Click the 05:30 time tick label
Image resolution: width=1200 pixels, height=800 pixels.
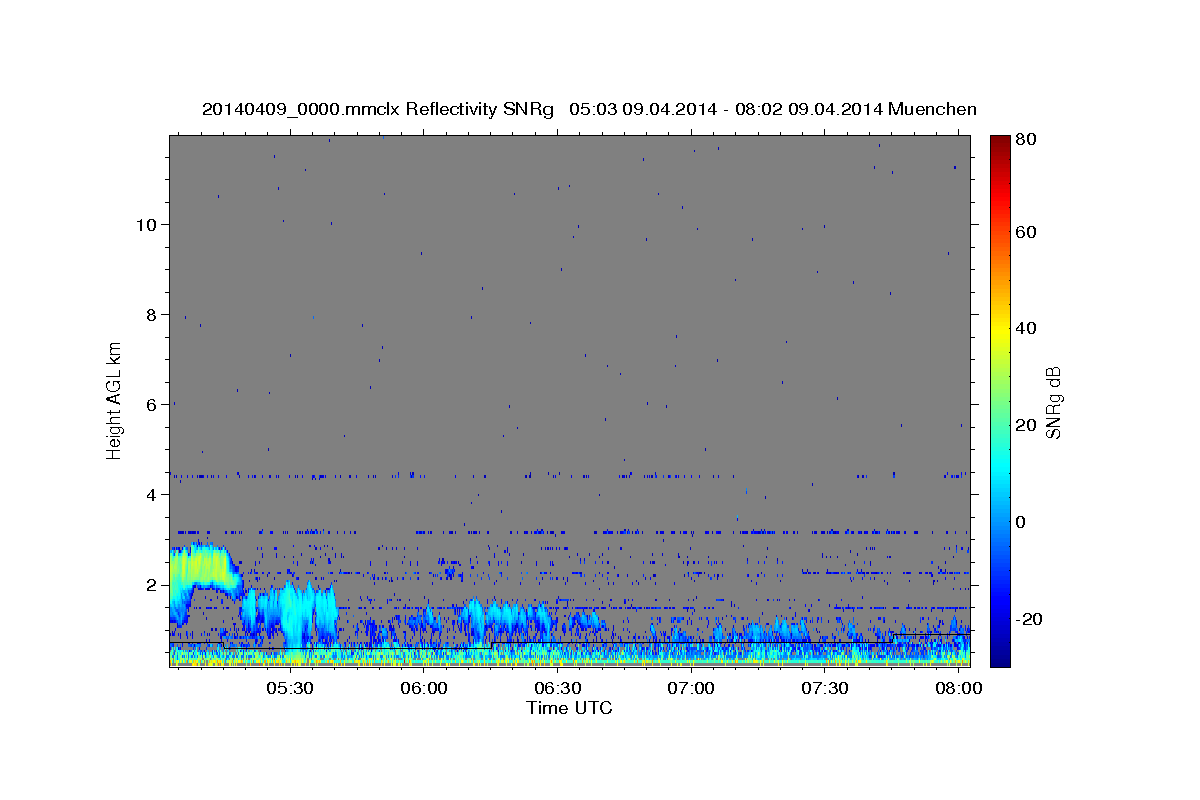pos(290,689)
